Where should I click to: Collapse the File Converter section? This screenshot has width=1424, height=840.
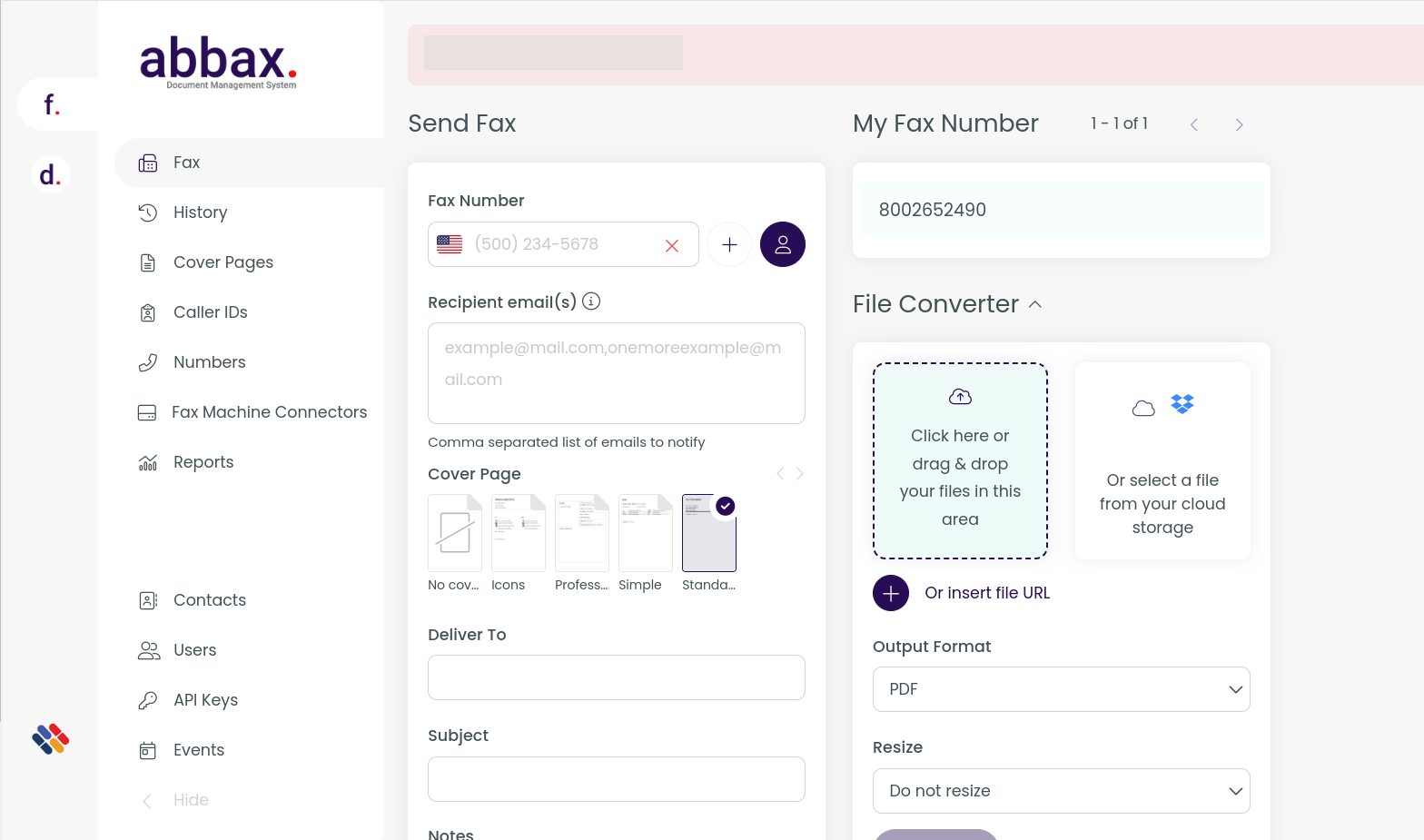(x=1035, y=304)
